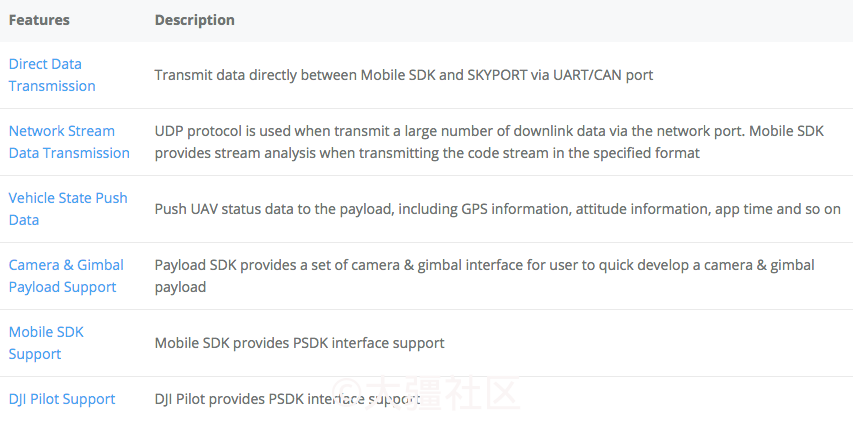Screen dimensions: 853x421
Task: Follow the Vehicle State Push Data link
Action: point(68,209)
